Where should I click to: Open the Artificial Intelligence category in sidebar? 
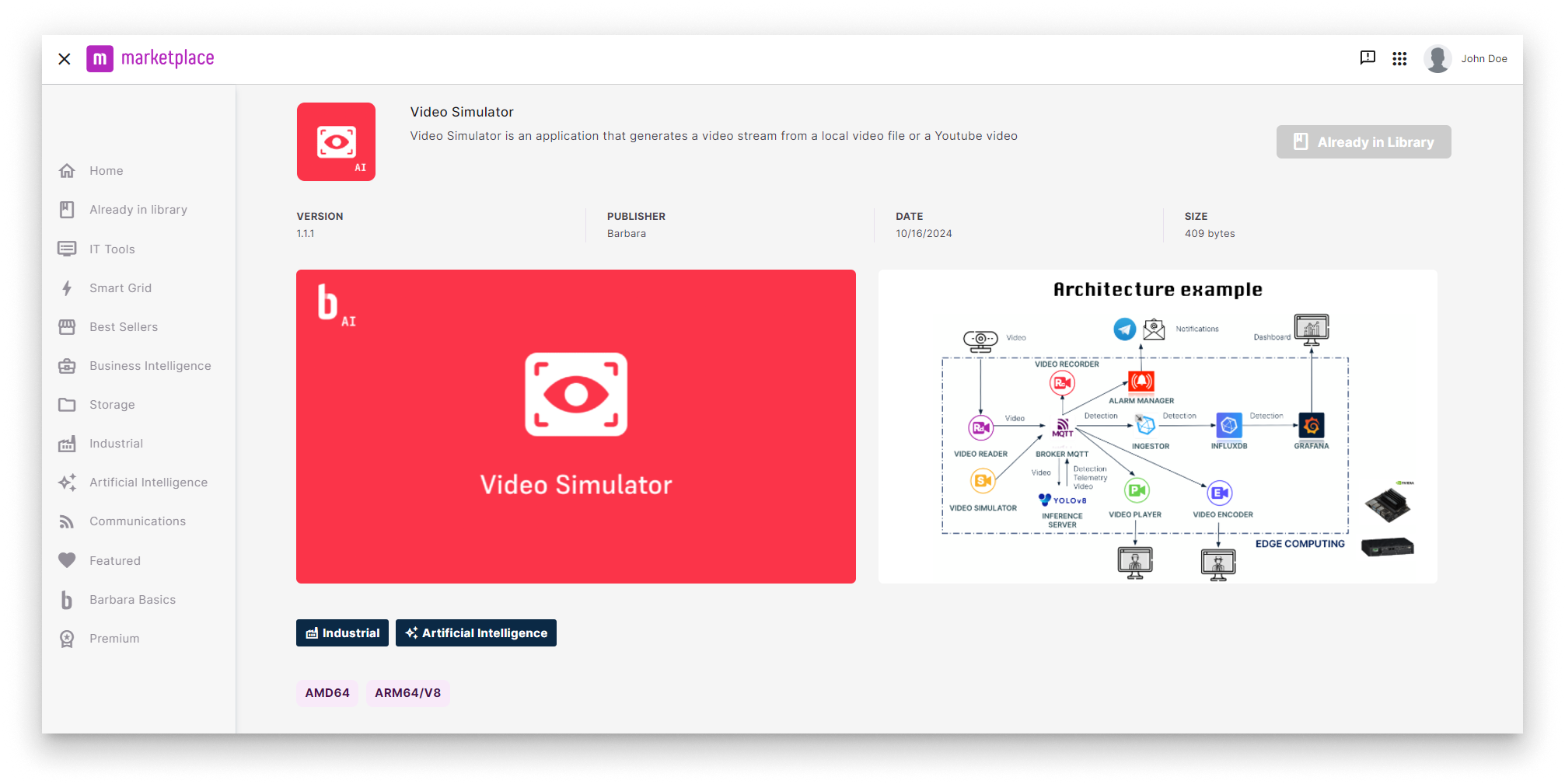point(148,483)
